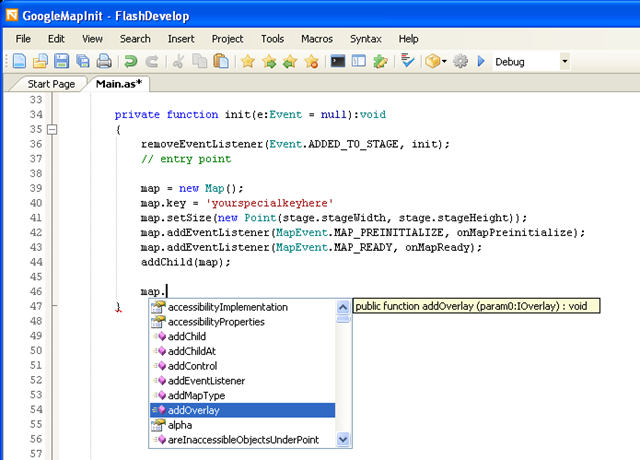640x460 pixels.
Task: Click line number 39 in the margin
Action: (36, 188)
